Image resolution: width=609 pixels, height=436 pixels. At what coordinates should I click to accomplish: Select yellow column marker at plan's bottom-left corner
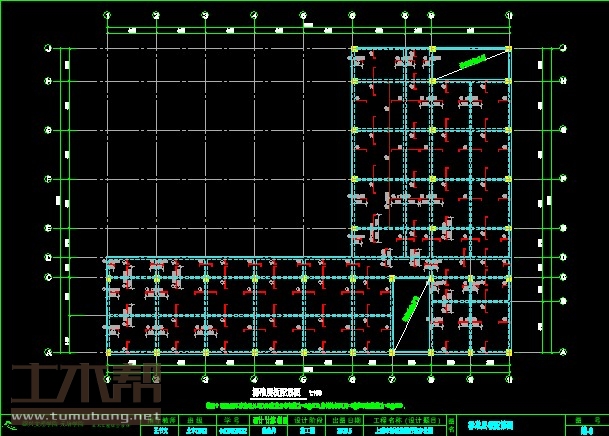pos(107,351)
